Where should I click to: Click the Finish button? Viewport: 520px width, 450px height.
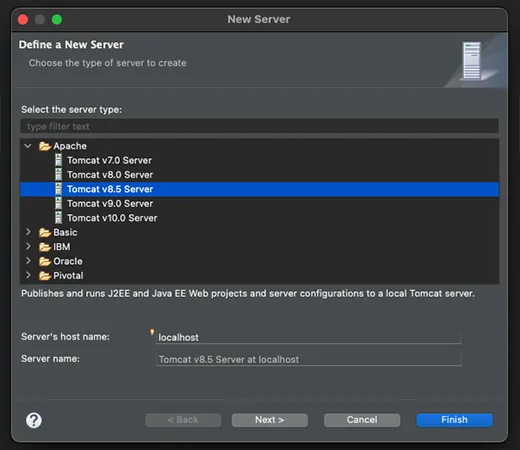[454, 420]
